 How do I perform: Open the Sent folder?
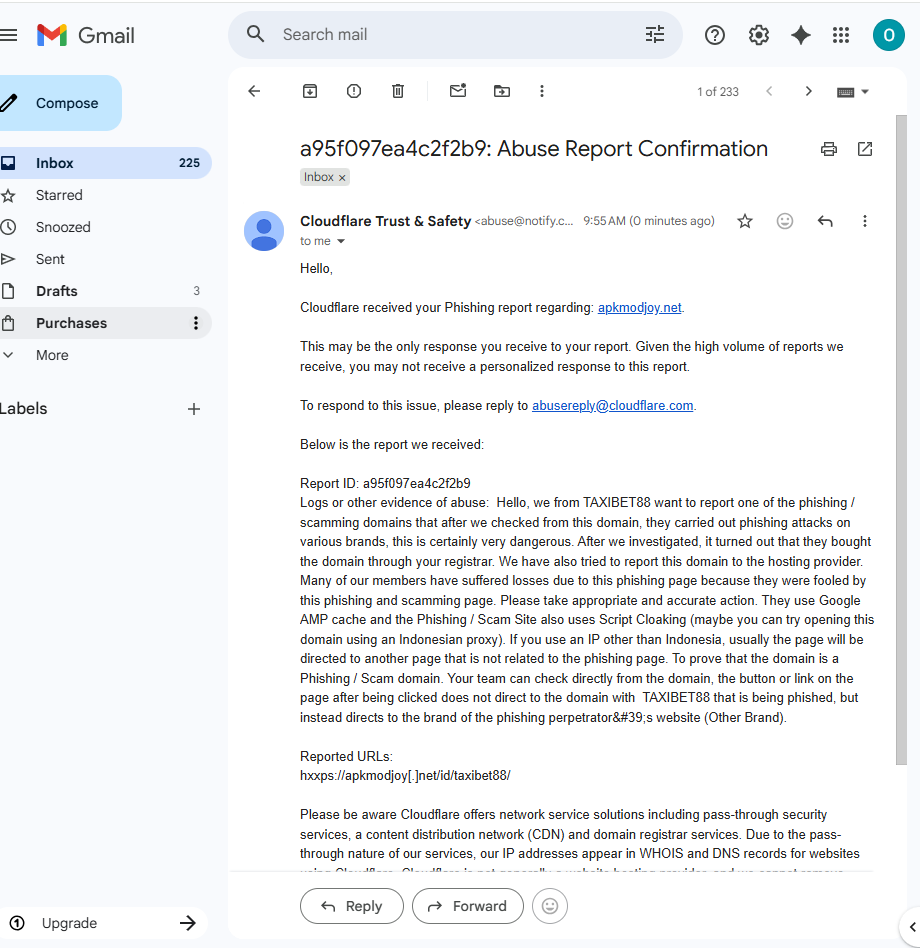[x=105, y=259]
